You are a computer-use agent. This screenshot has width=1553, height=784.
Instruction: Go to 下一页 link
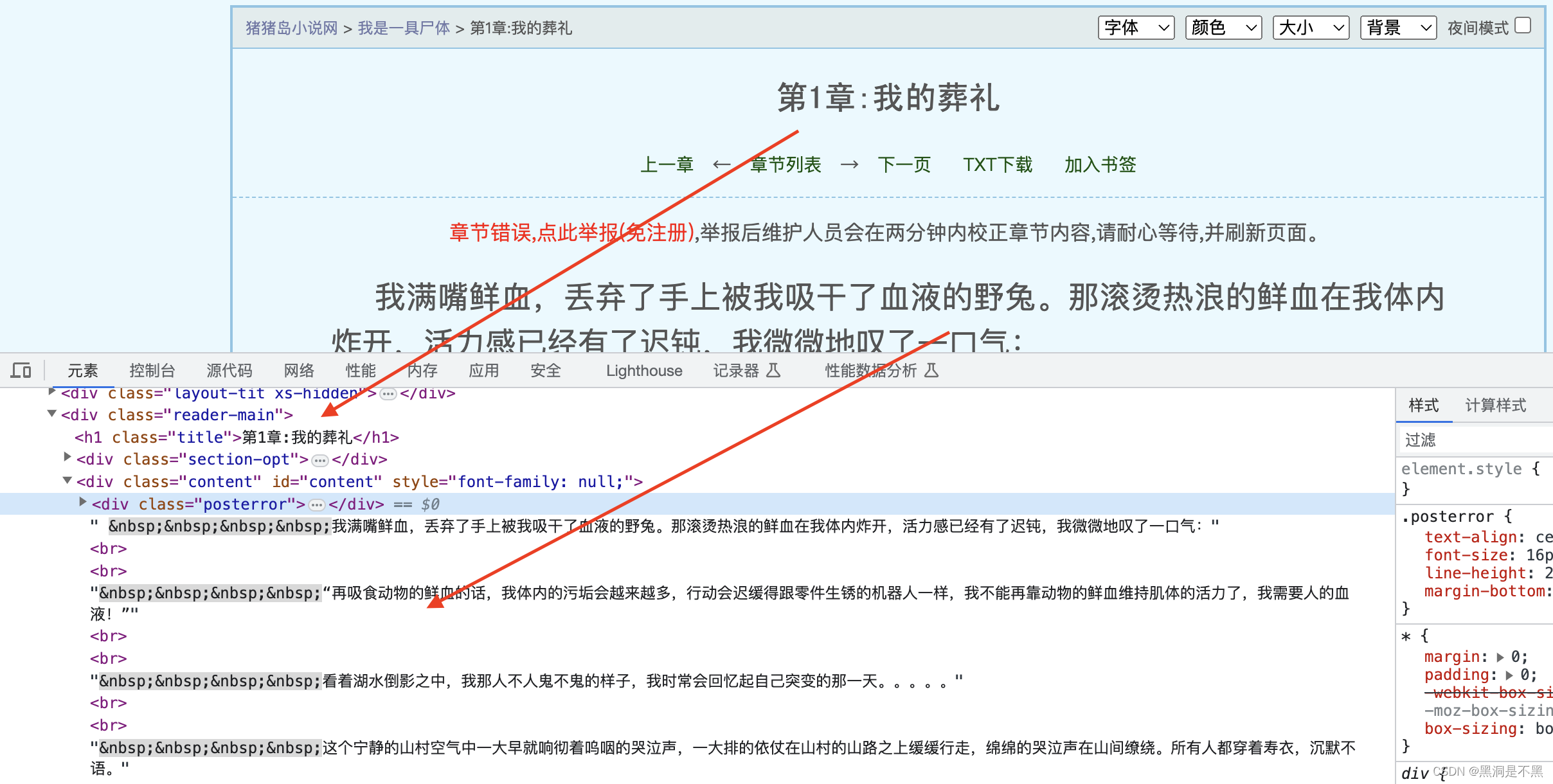904,165
